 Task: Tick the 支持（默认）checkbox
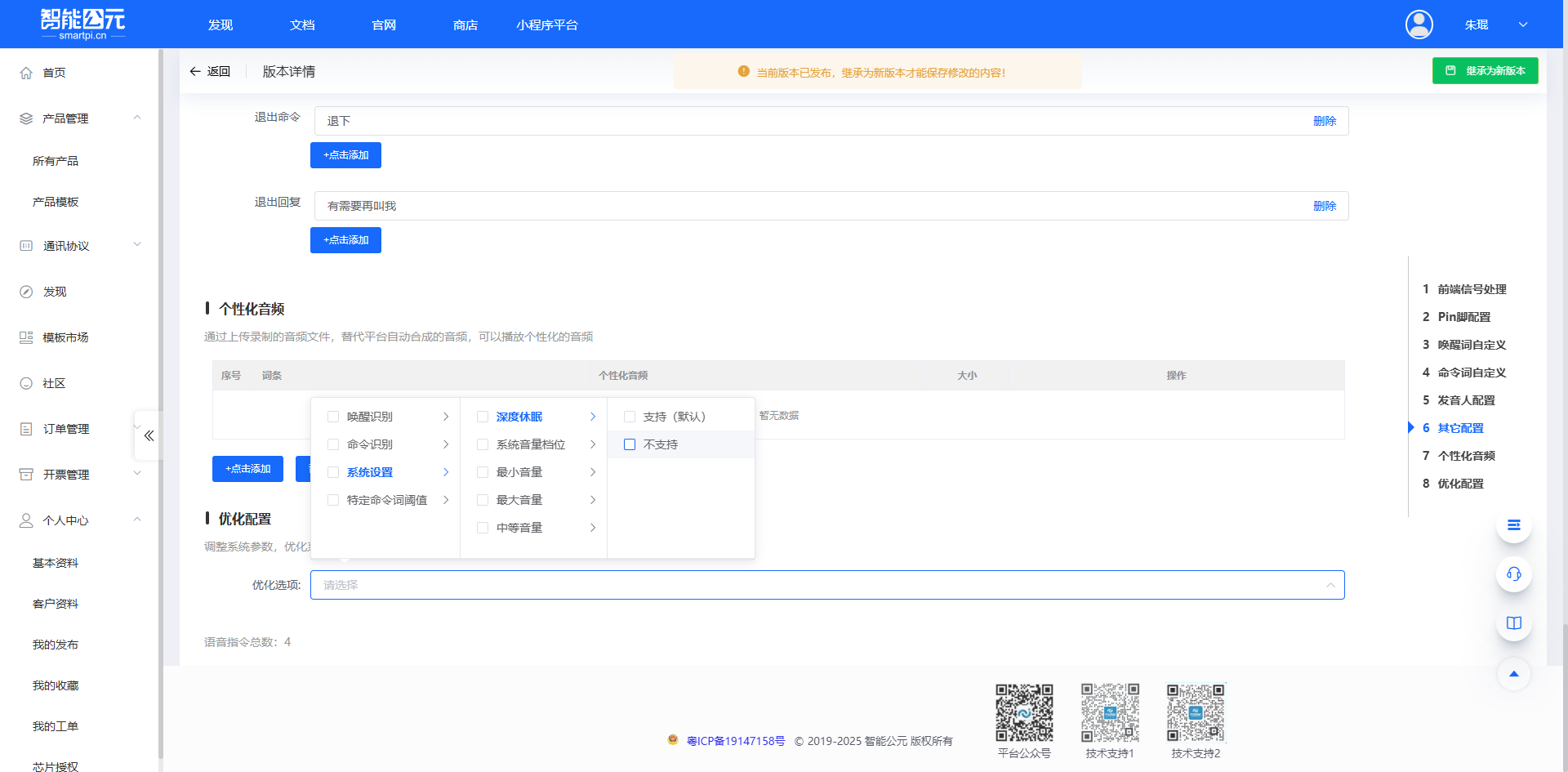(x=630, y=417)
